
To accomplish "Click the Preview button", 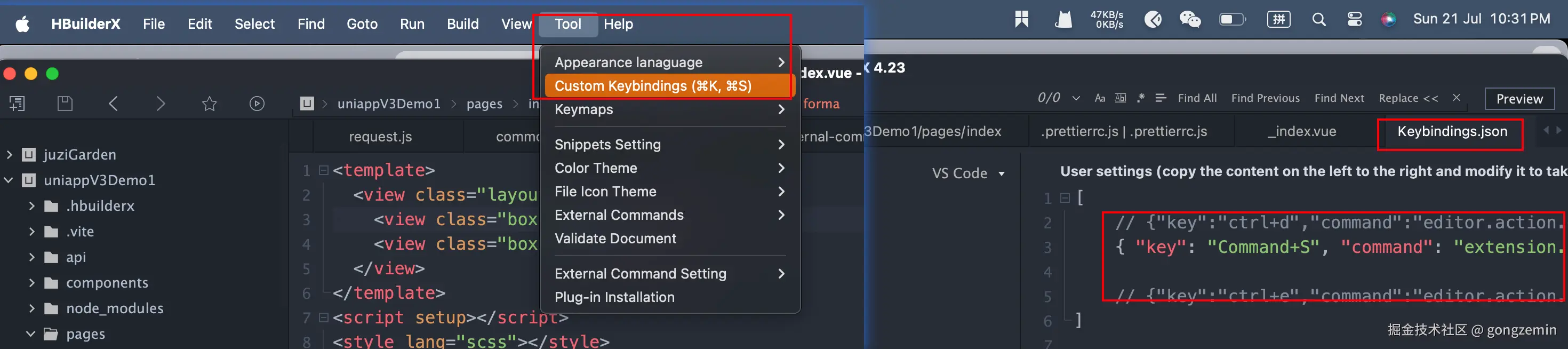I will click(x=1519, y=99).
